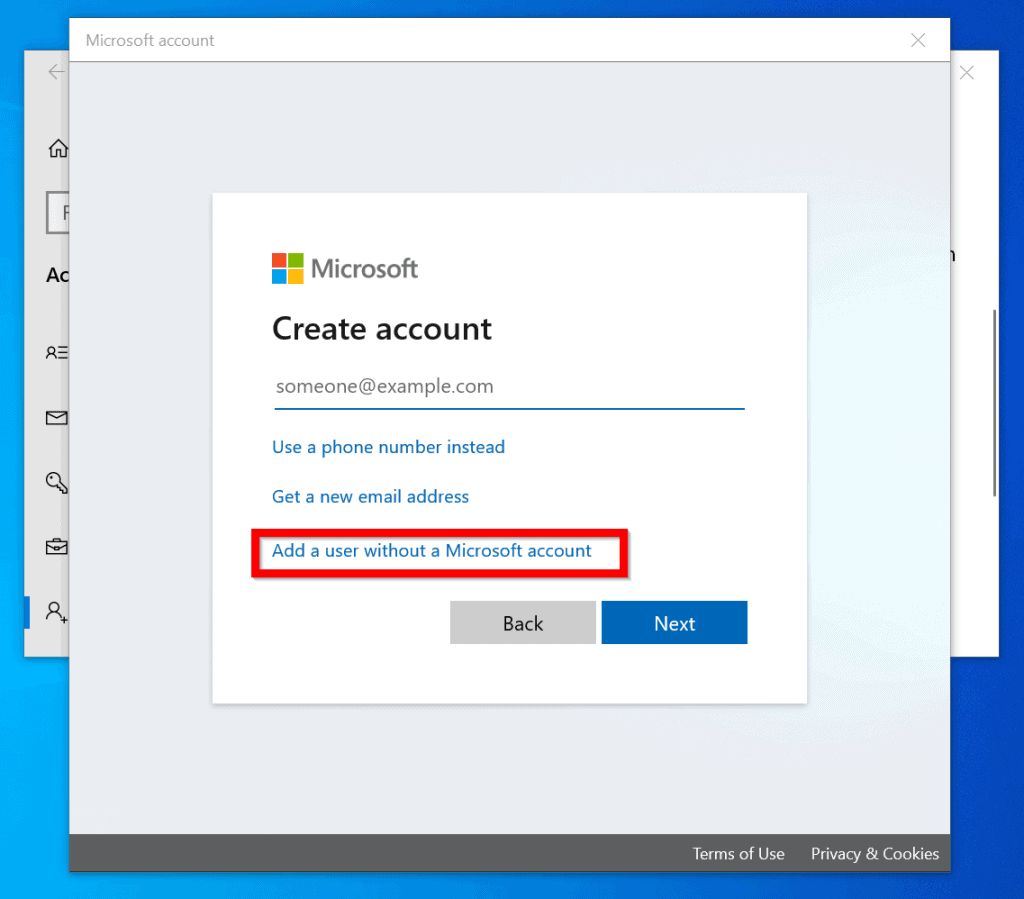This screenshot has width=1024, height=899.
Task: Click the Next button
Action: (x=675, y=623)
